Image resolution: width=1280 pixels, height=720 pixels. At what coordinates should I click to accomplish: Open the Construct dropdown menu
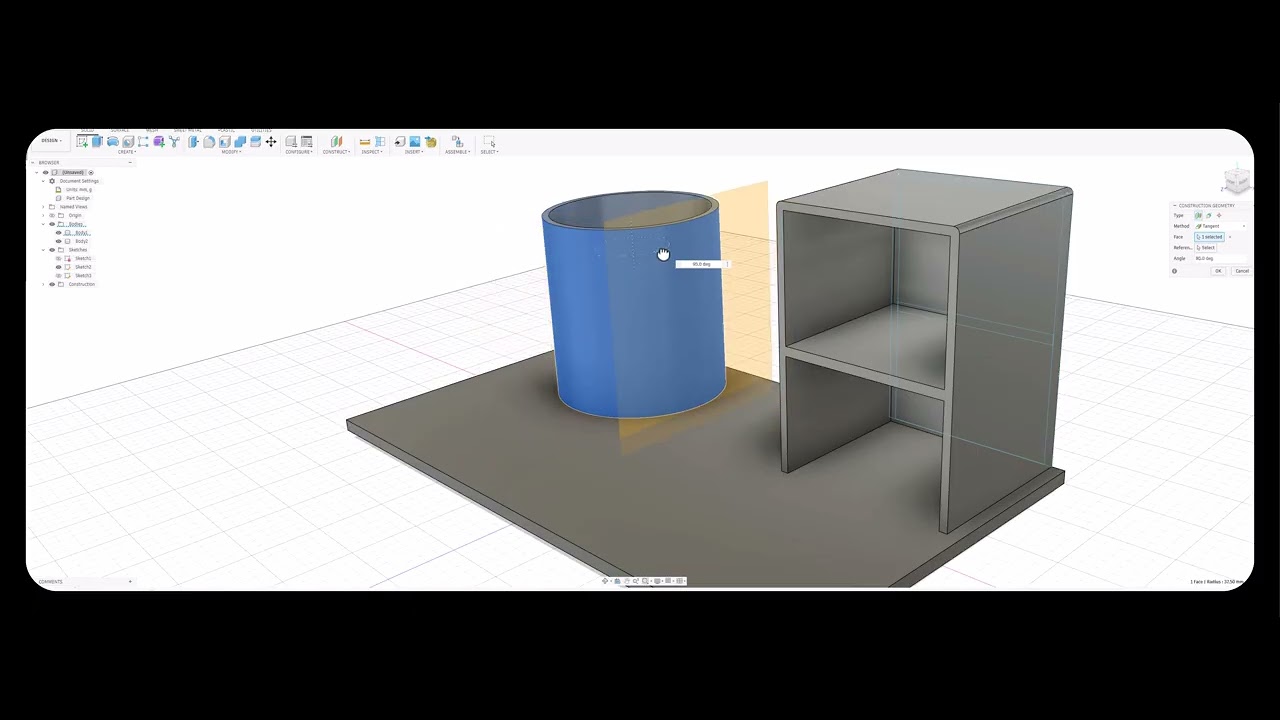click(336, 152)
